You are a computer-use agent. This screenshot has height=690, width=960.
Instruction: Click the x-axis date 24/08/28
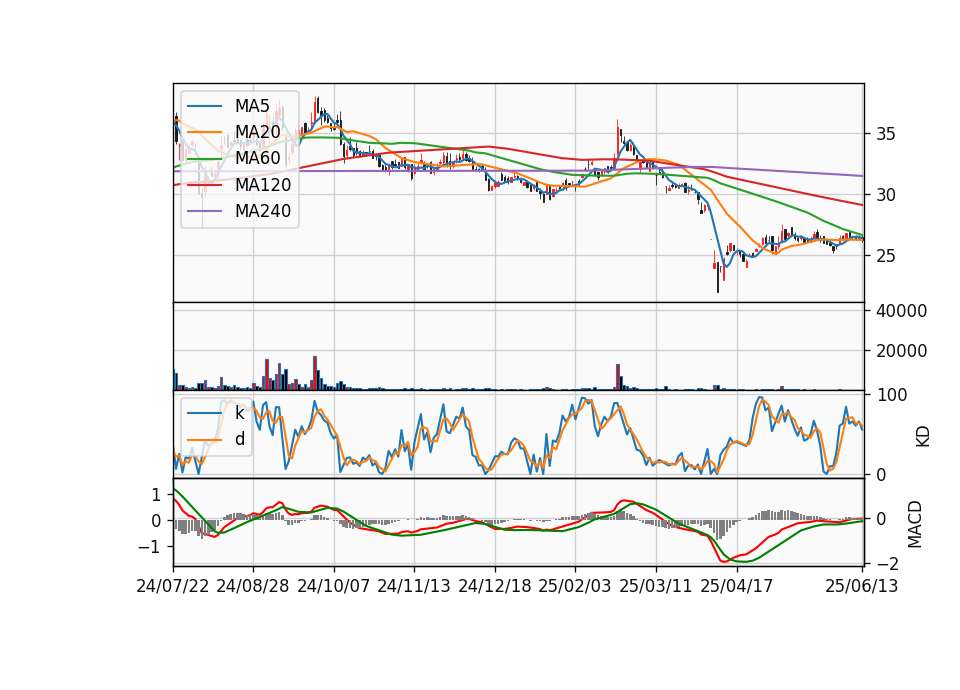tap(253, 586)
